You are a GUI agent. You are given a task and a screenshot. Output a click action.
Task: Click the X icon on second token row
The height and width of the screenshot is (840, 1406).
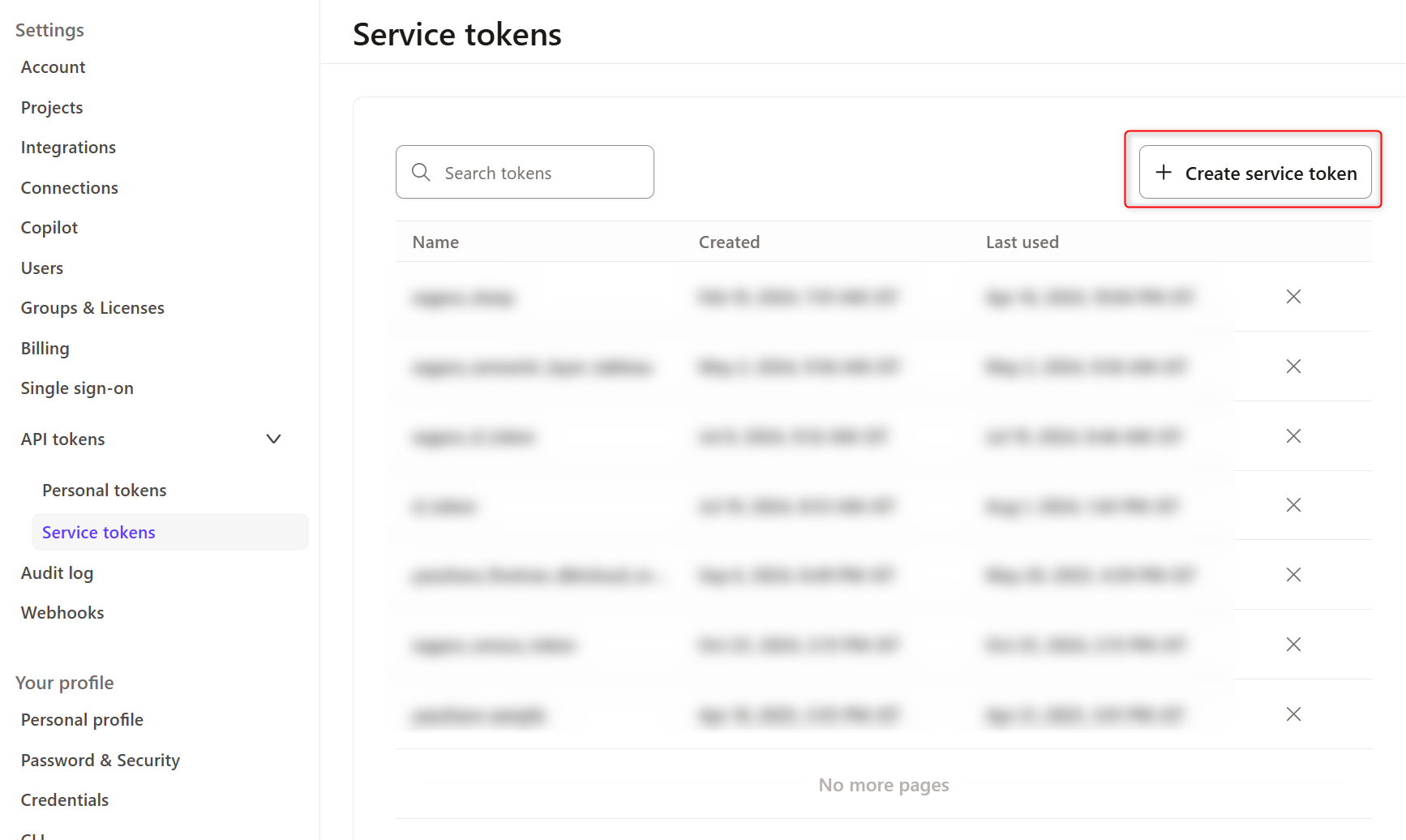(1293, 366)
